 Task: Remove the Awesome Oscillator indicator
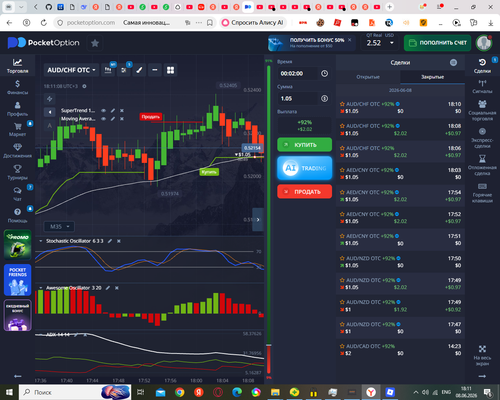[x=117, y=288]
